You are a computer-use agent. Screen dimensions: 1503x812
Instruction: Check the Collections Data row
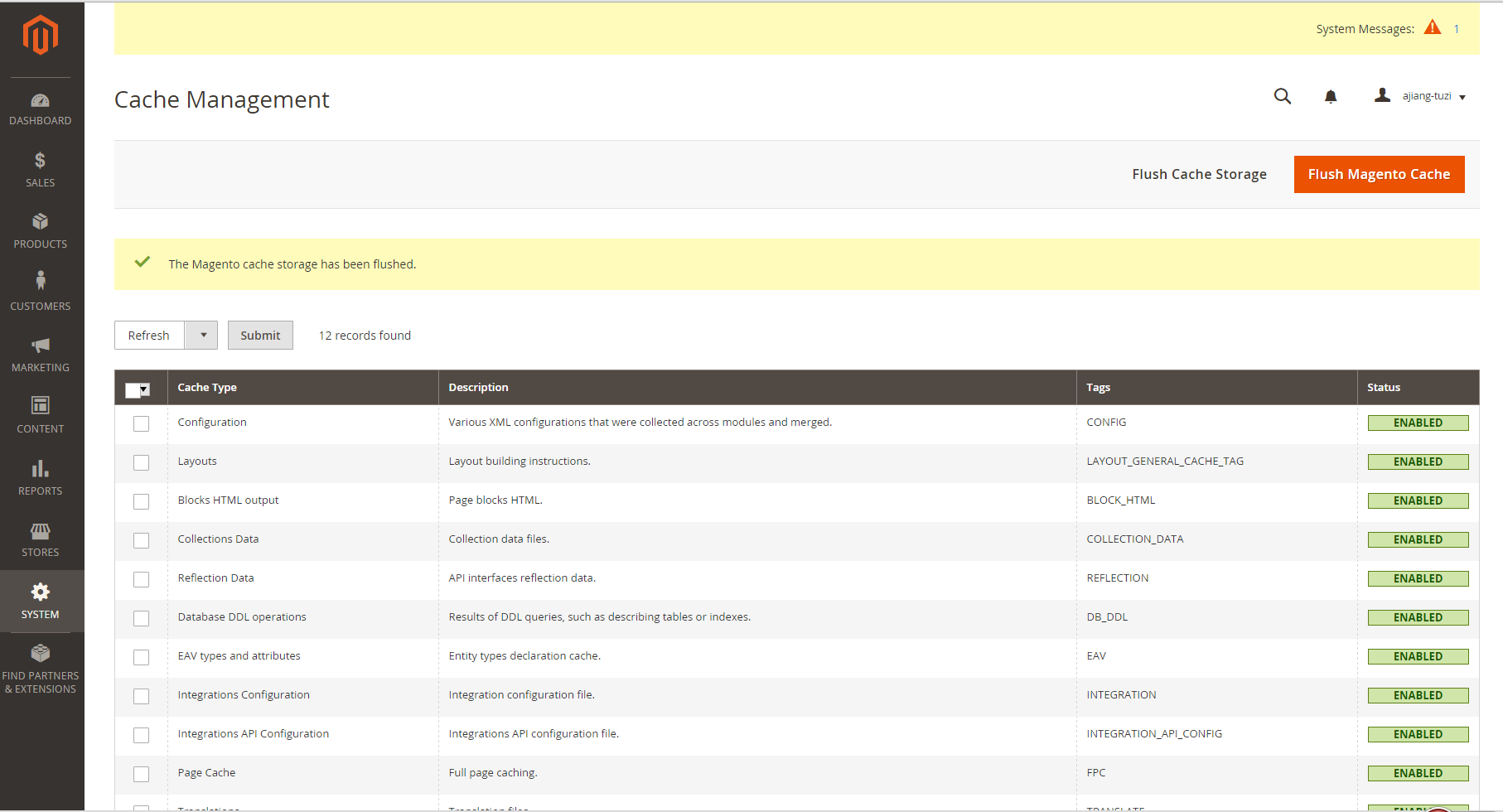click(x=142, y=540)
